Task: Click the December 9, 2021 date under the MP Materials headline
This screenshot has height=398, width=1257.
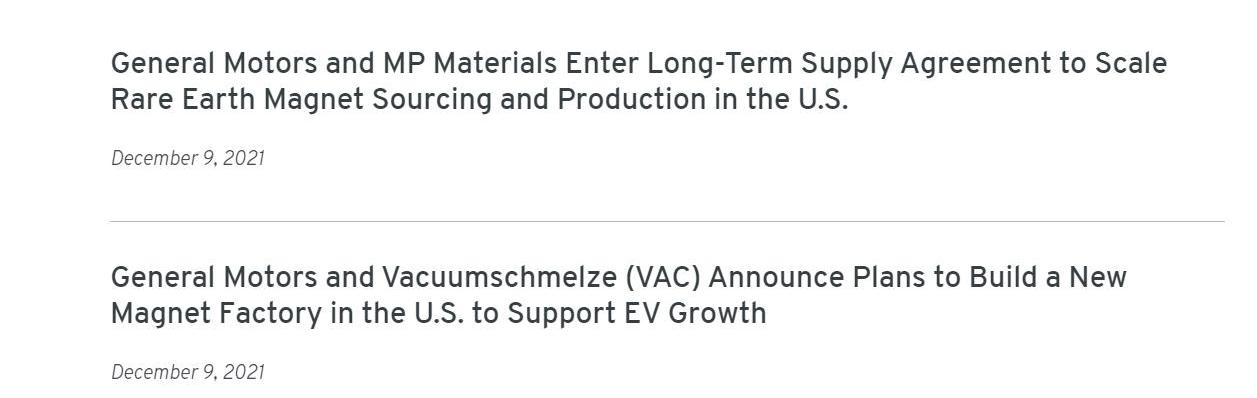Action: point(188,159)
